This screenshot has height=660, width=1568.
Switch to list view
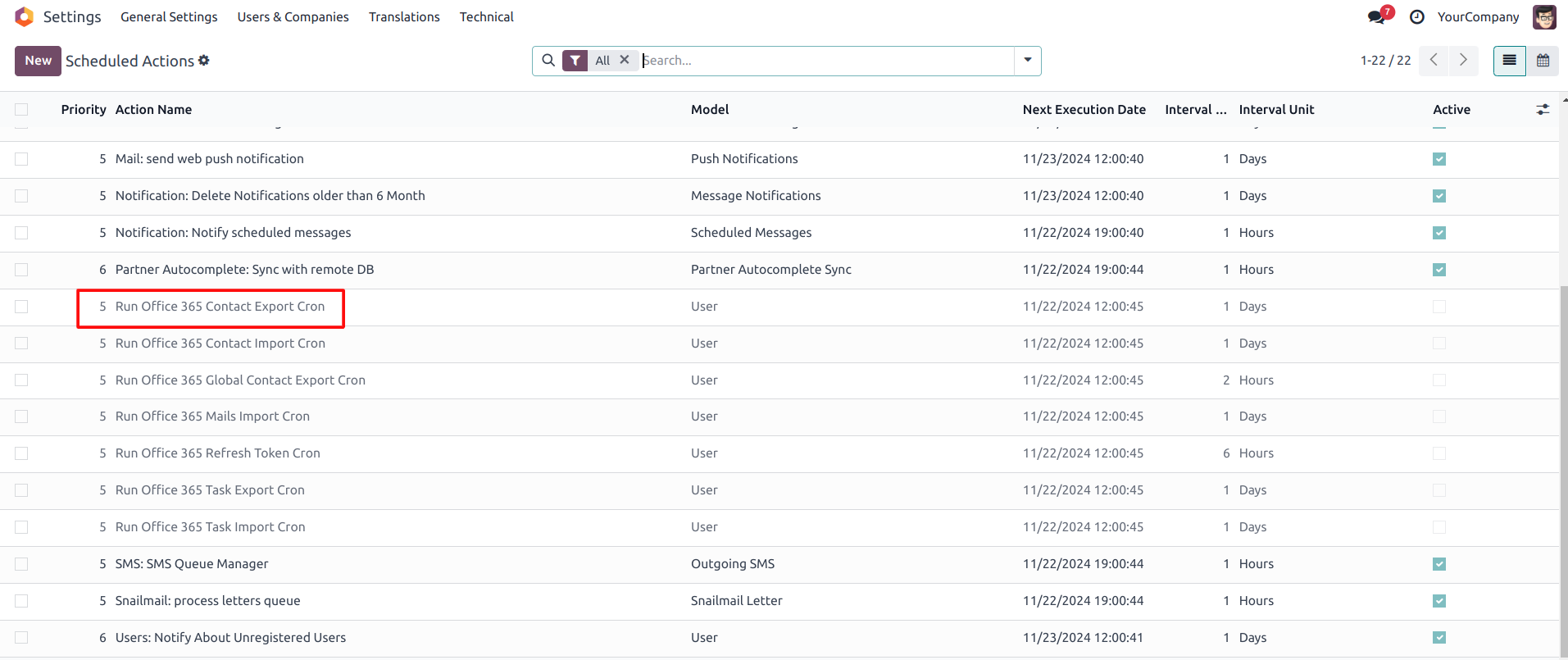click(1509, 61)
